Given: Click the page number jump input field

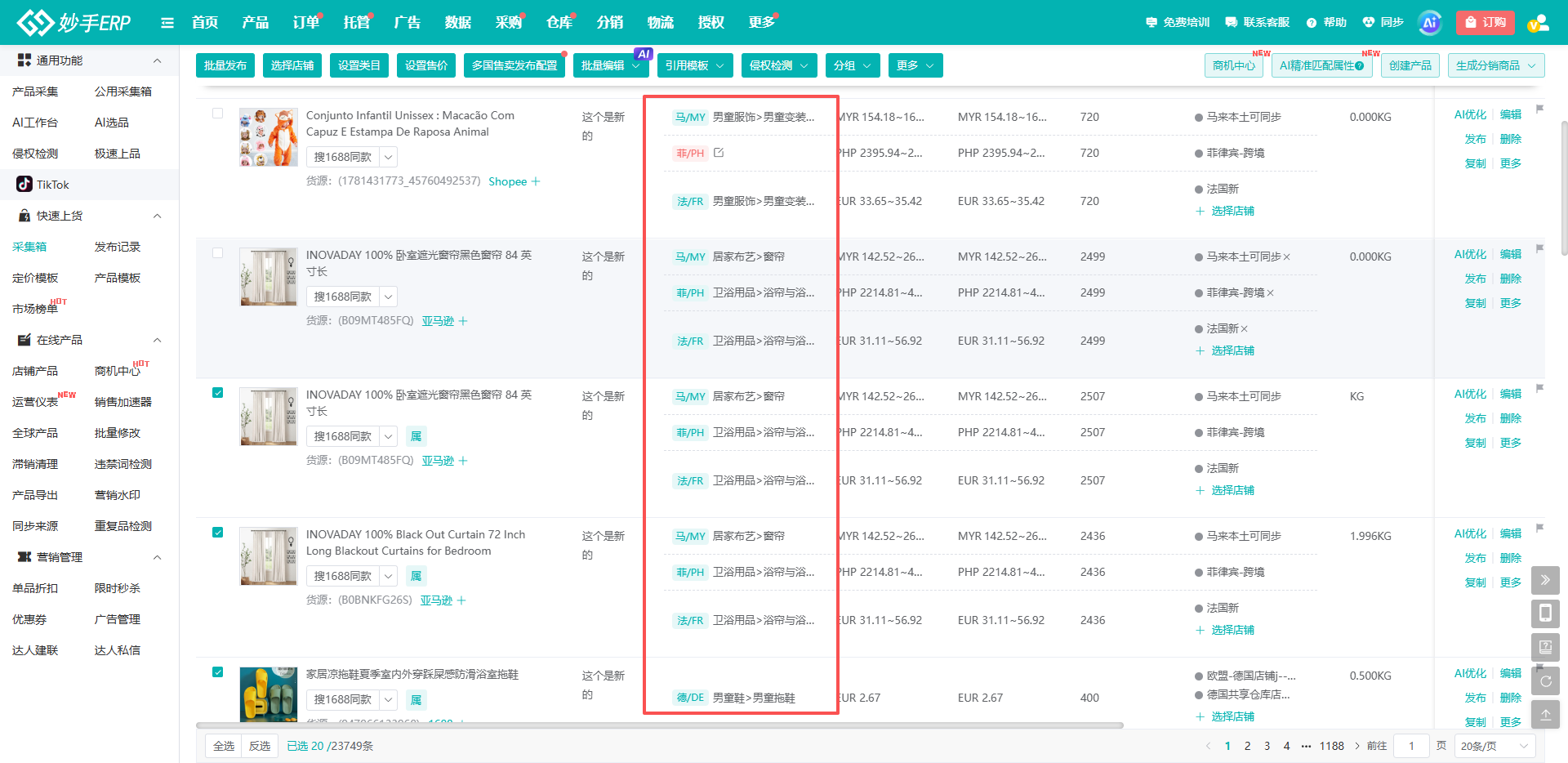Looking at the screenshot, I should [1412, 746].
